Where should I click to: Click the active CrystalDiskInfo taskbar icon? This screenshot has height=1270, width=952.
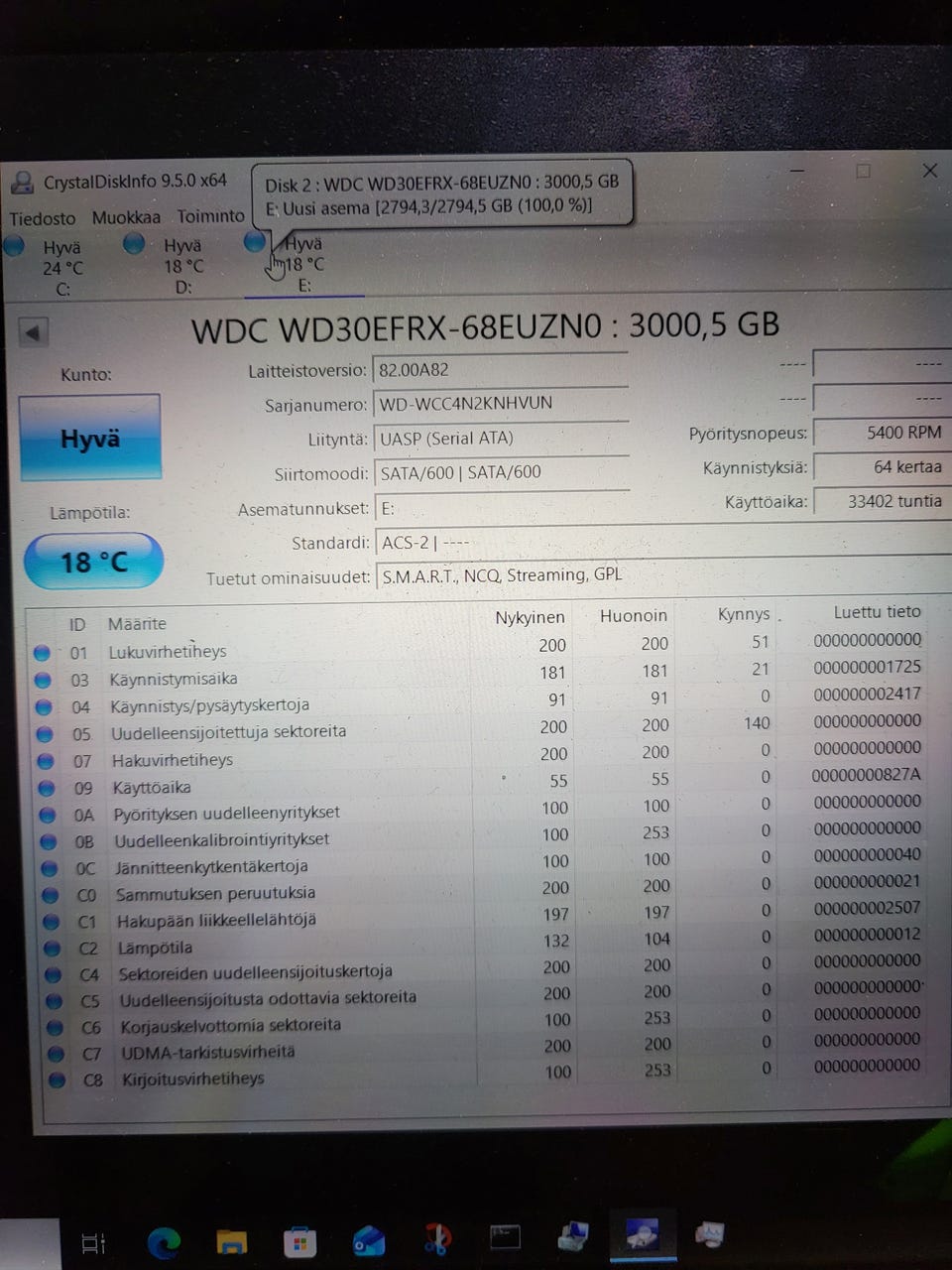(642, 1235)
